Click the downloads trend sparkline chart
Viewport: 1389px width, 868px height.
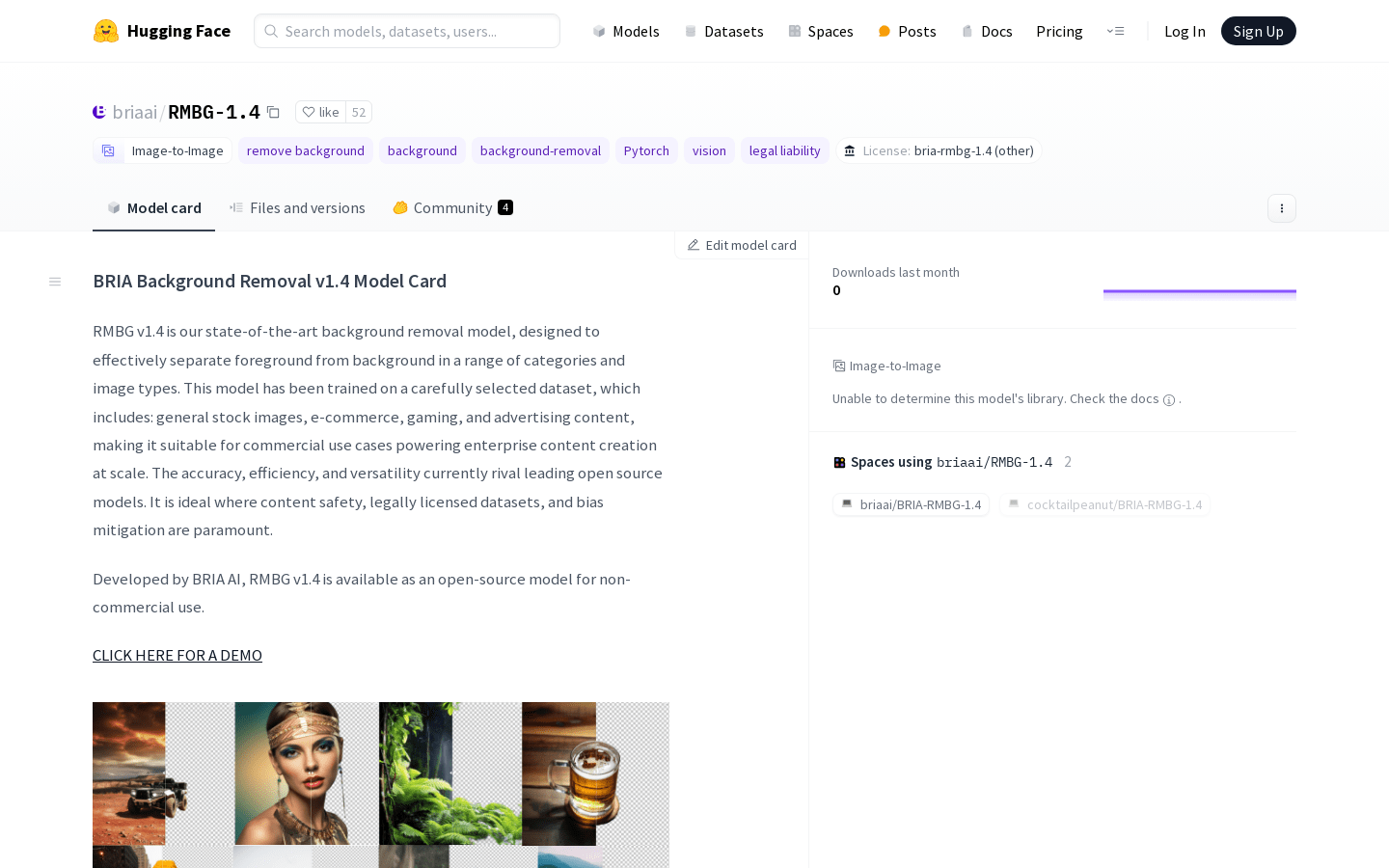coord(1200,291)
